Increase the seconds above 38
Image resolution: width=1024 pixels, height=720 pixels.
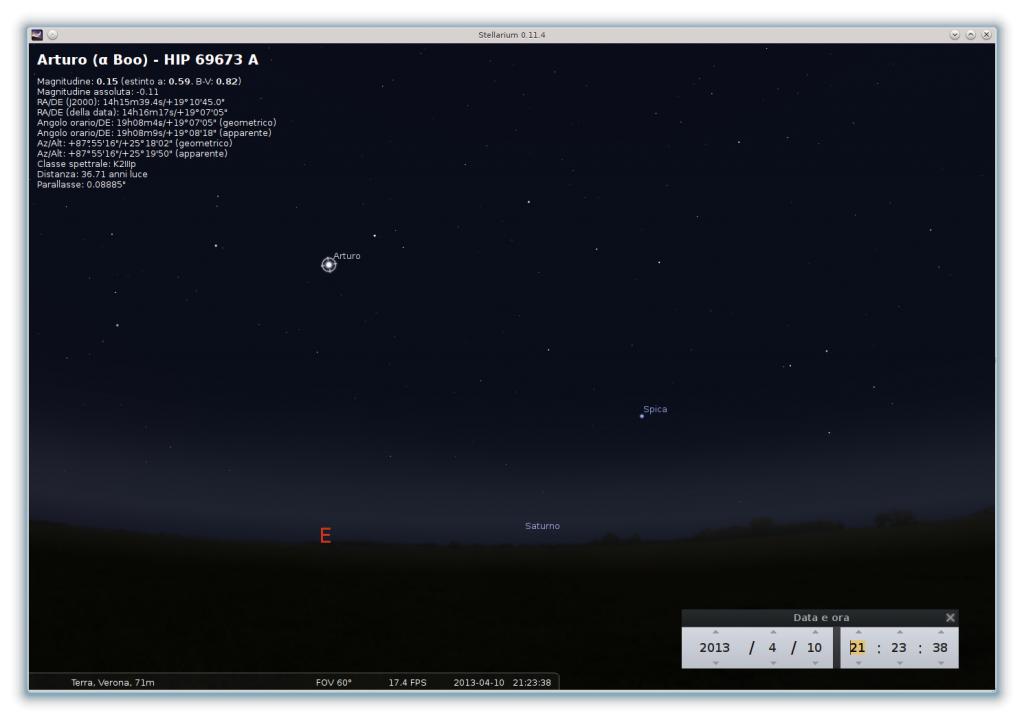(940, 632)
